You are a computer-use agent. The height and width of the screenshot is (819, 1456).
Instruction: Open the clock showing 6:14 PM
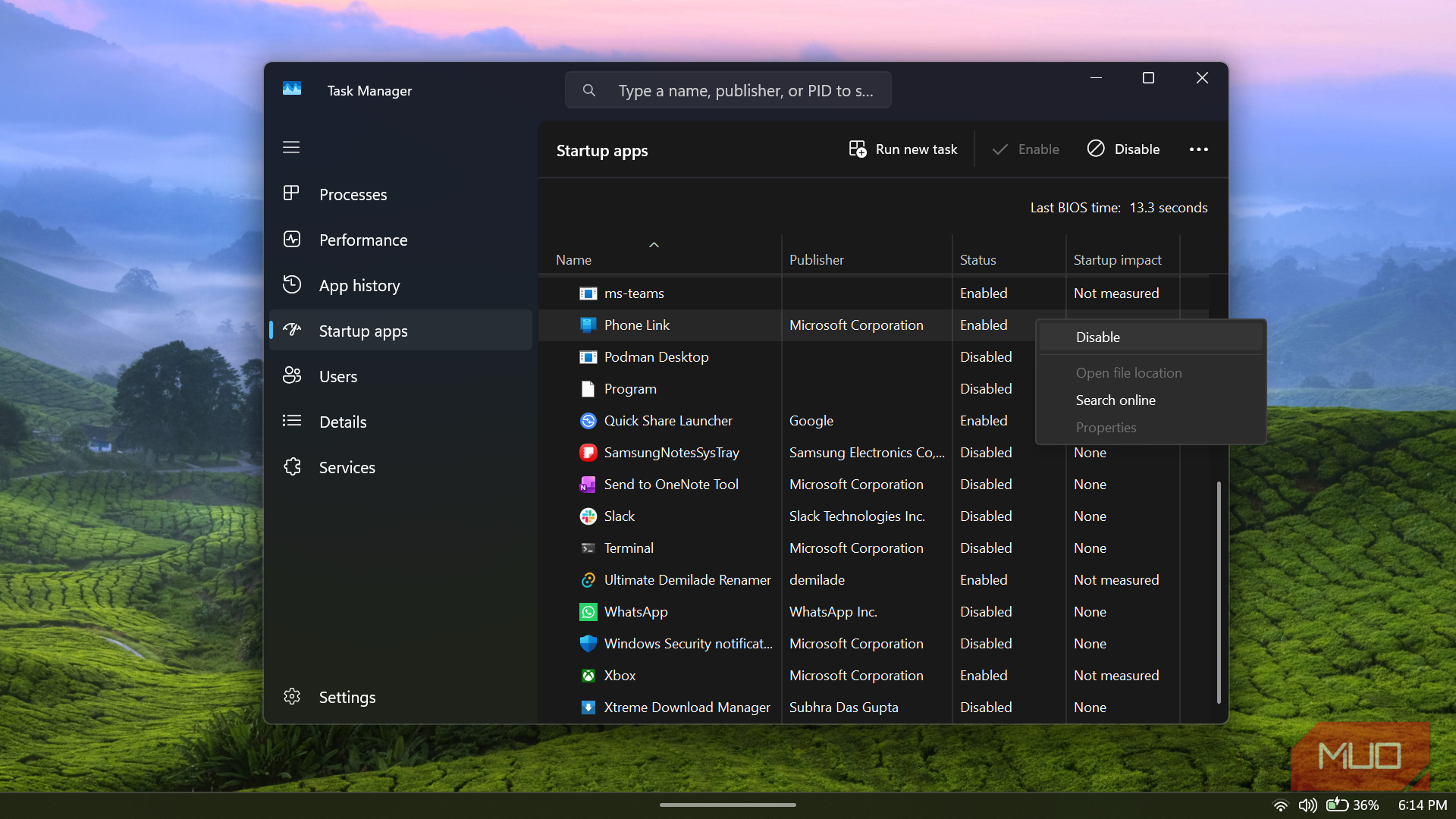click(1423, 805)
